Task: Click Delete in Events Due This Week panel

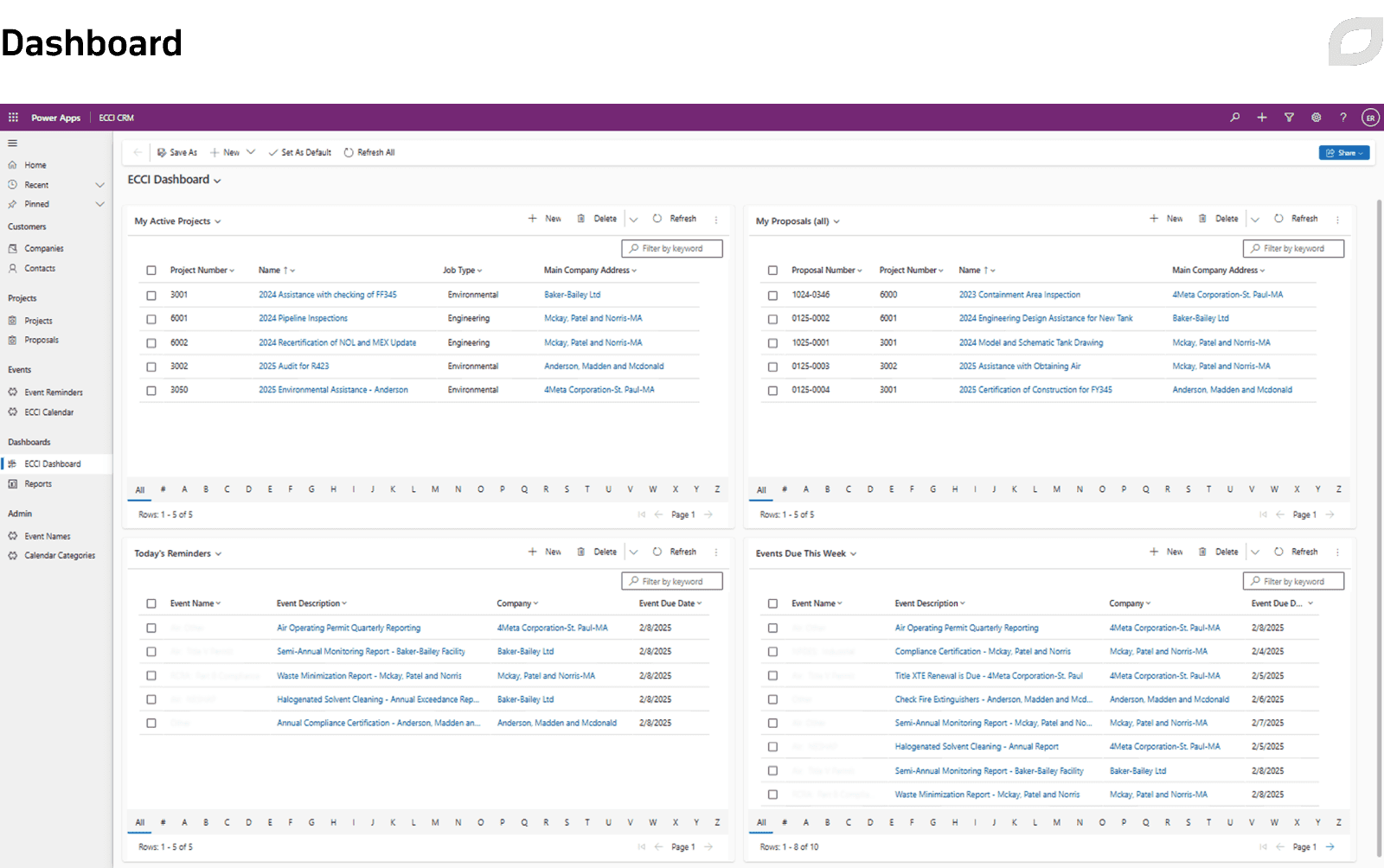Action: (1218, 552)
